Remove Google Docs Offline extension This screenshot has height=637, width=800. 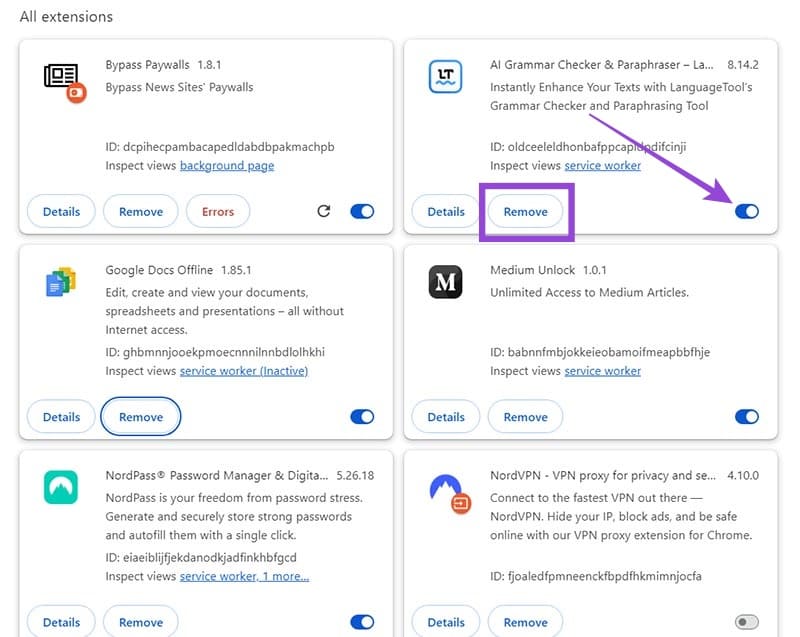141,417
